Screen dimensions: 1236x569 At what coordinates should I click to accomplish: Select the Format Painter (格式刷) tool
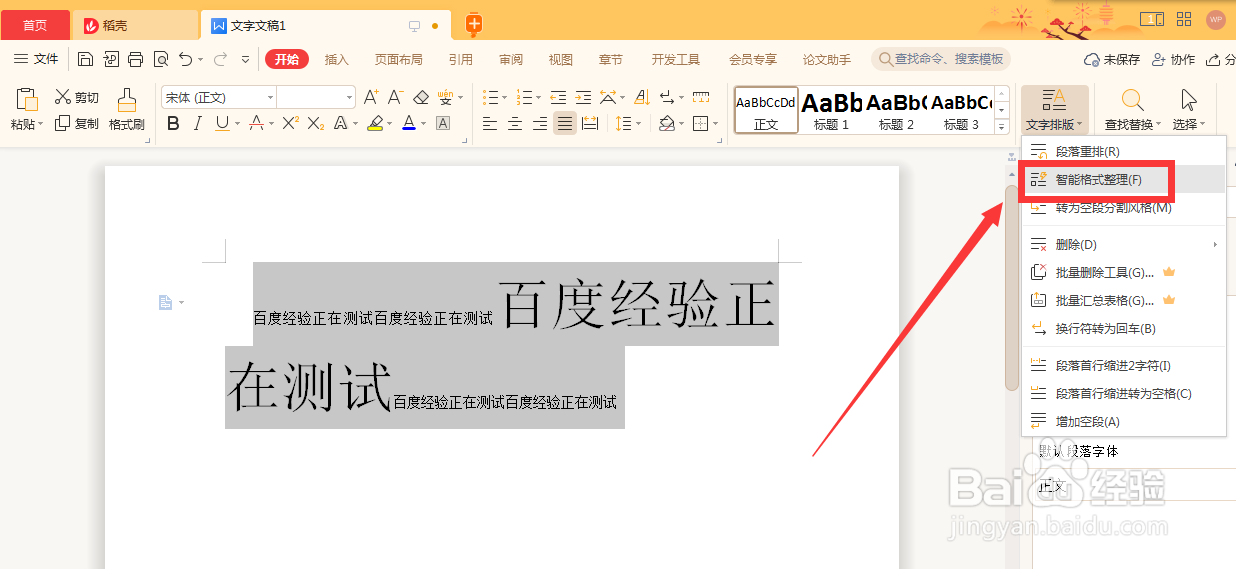point(127,110)
